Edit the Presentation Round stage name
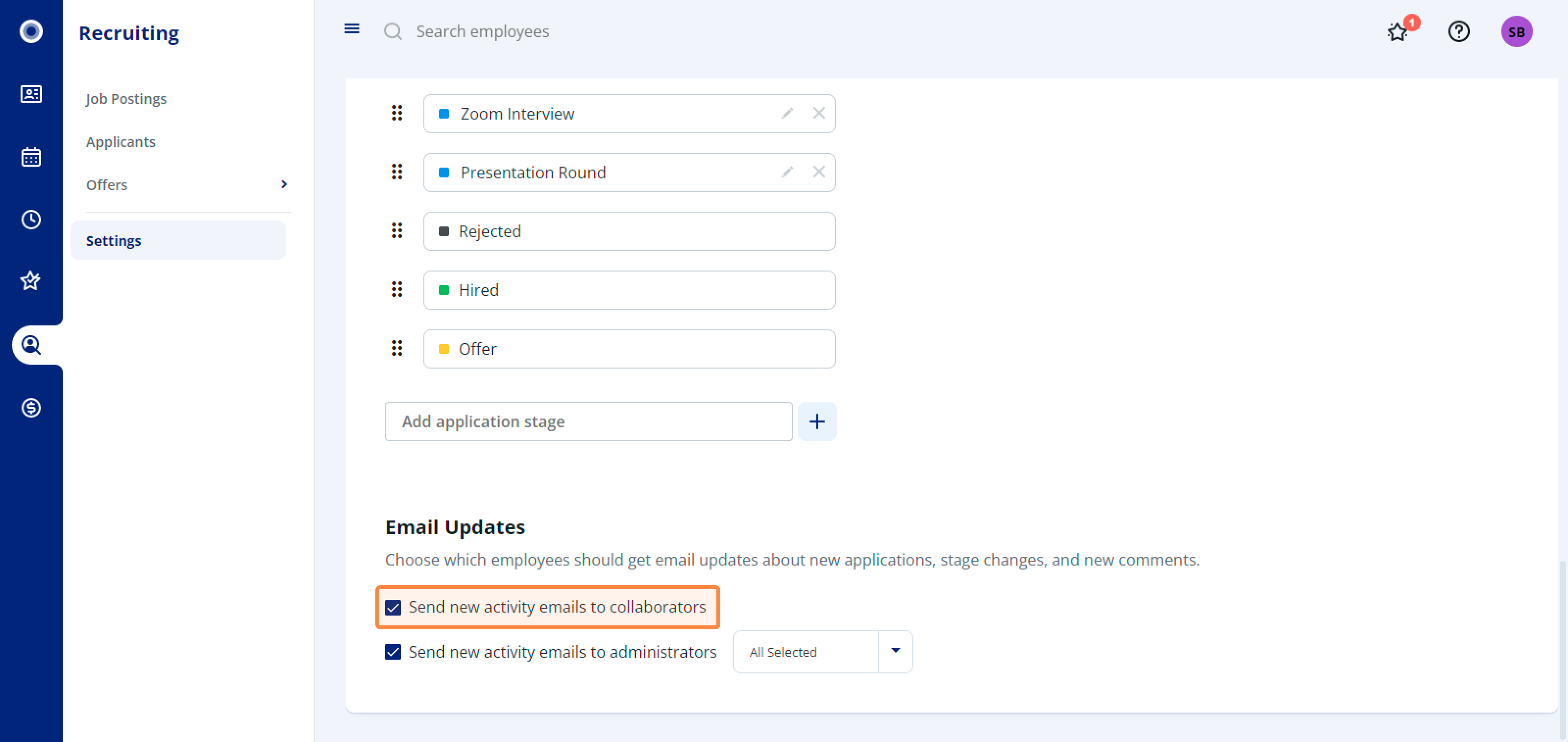 pyautogui.click(x=787, y=172)
